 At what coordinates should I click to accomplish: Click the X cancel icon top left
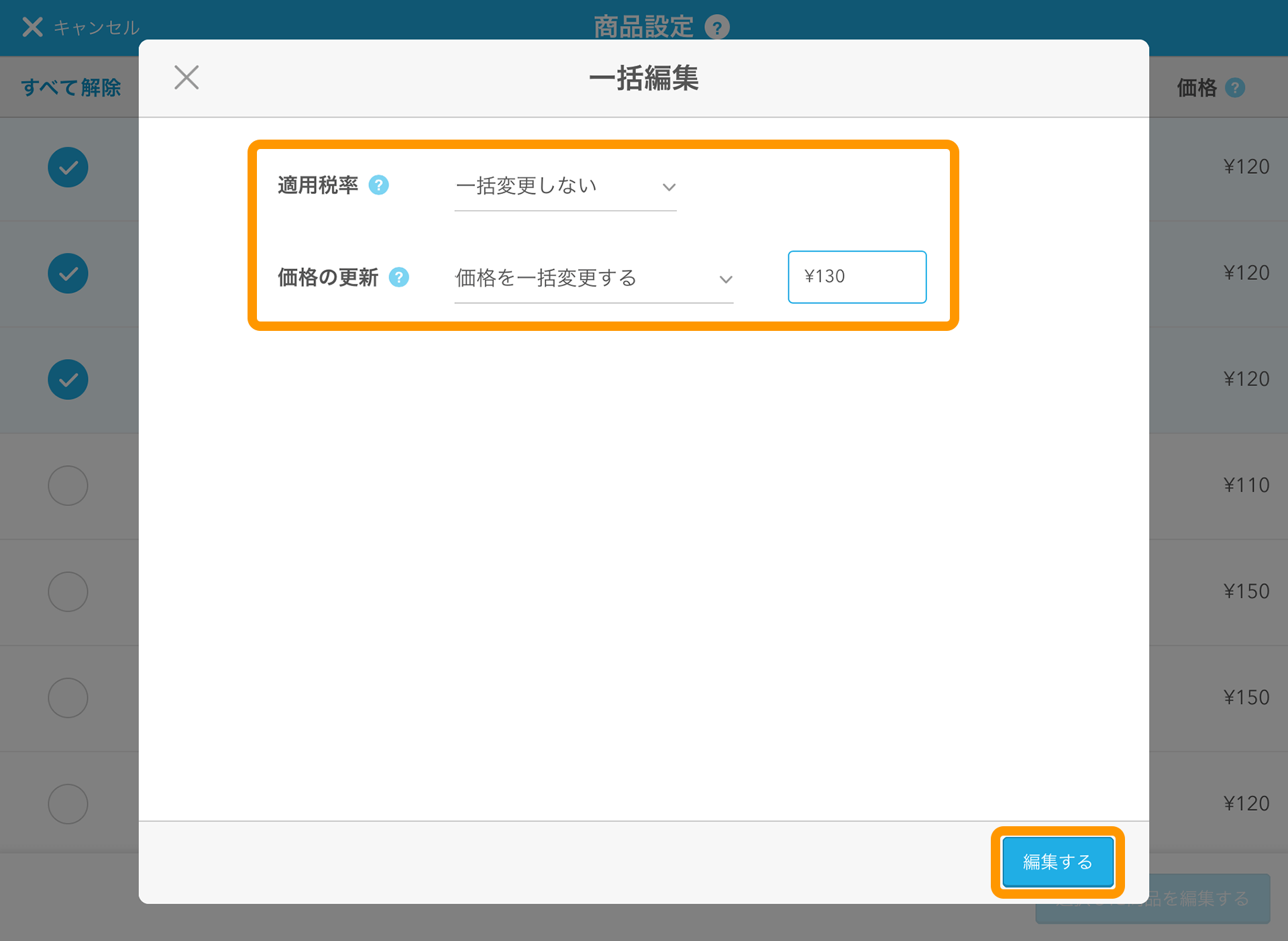pos(31,27)
